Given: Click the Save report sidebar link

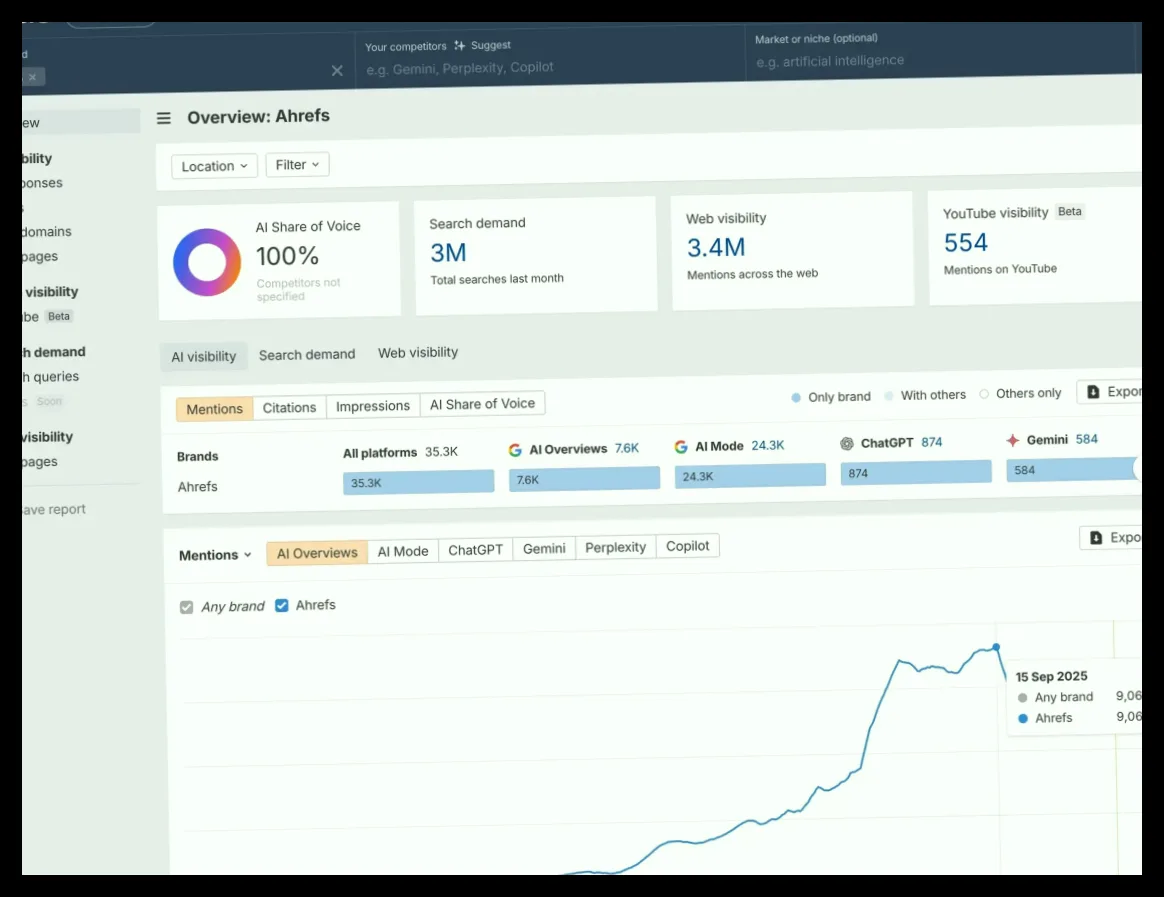Looking at the screenshot, I should click(x=53, y=509).
